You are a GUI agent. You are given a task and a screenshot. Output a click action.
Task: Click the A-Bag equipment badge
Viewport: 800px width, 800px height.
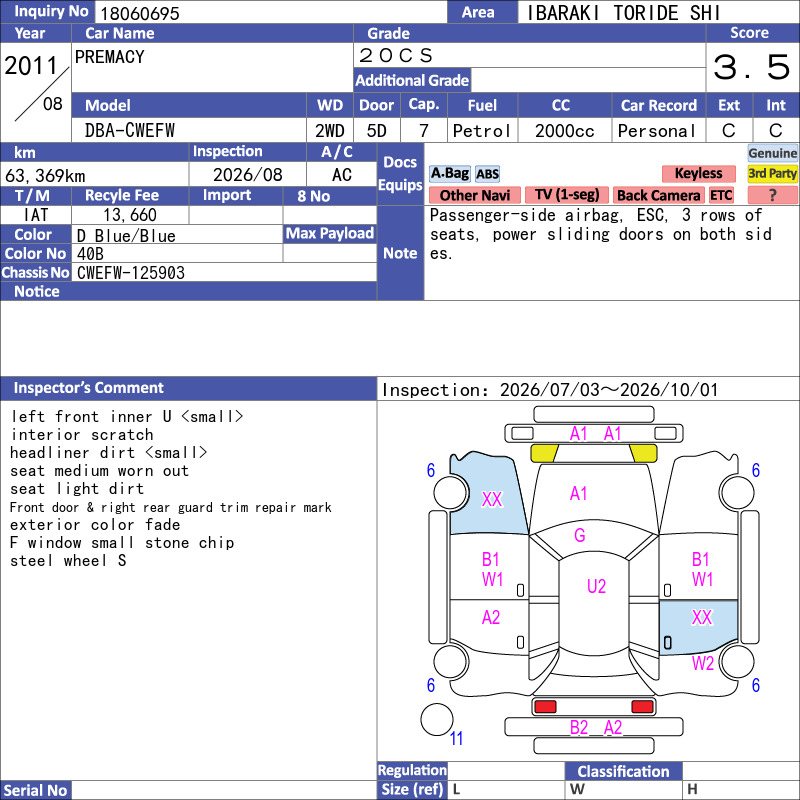click(449, 173)
